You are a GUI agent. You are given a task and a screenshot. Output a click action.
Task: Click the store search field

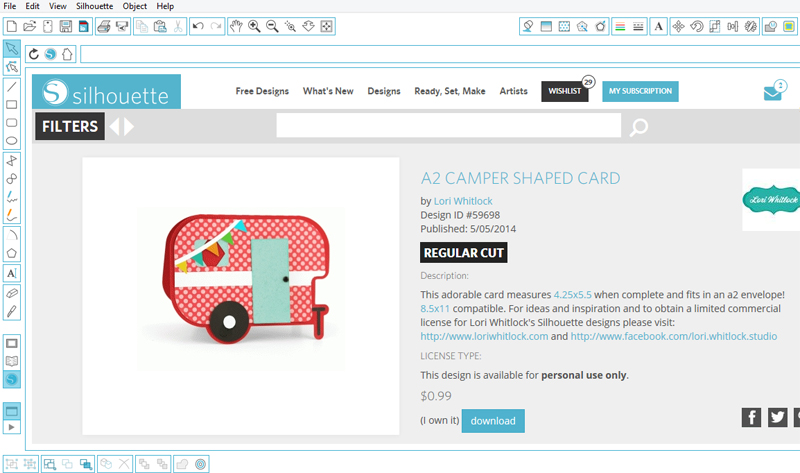[x=449, y=126]
